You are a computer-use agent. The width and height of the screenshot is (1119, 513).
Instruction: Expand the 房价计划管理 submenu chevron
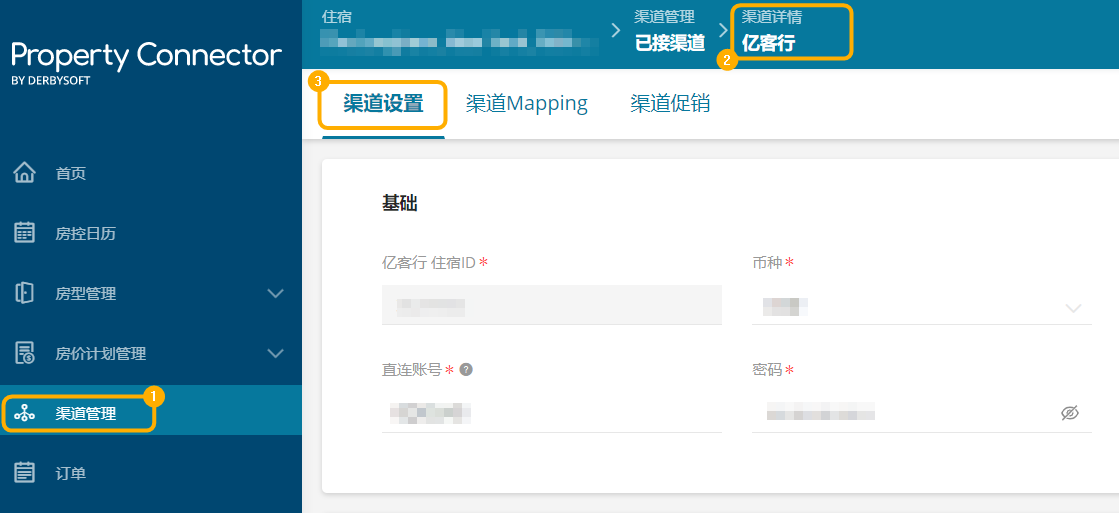[275, 353]
